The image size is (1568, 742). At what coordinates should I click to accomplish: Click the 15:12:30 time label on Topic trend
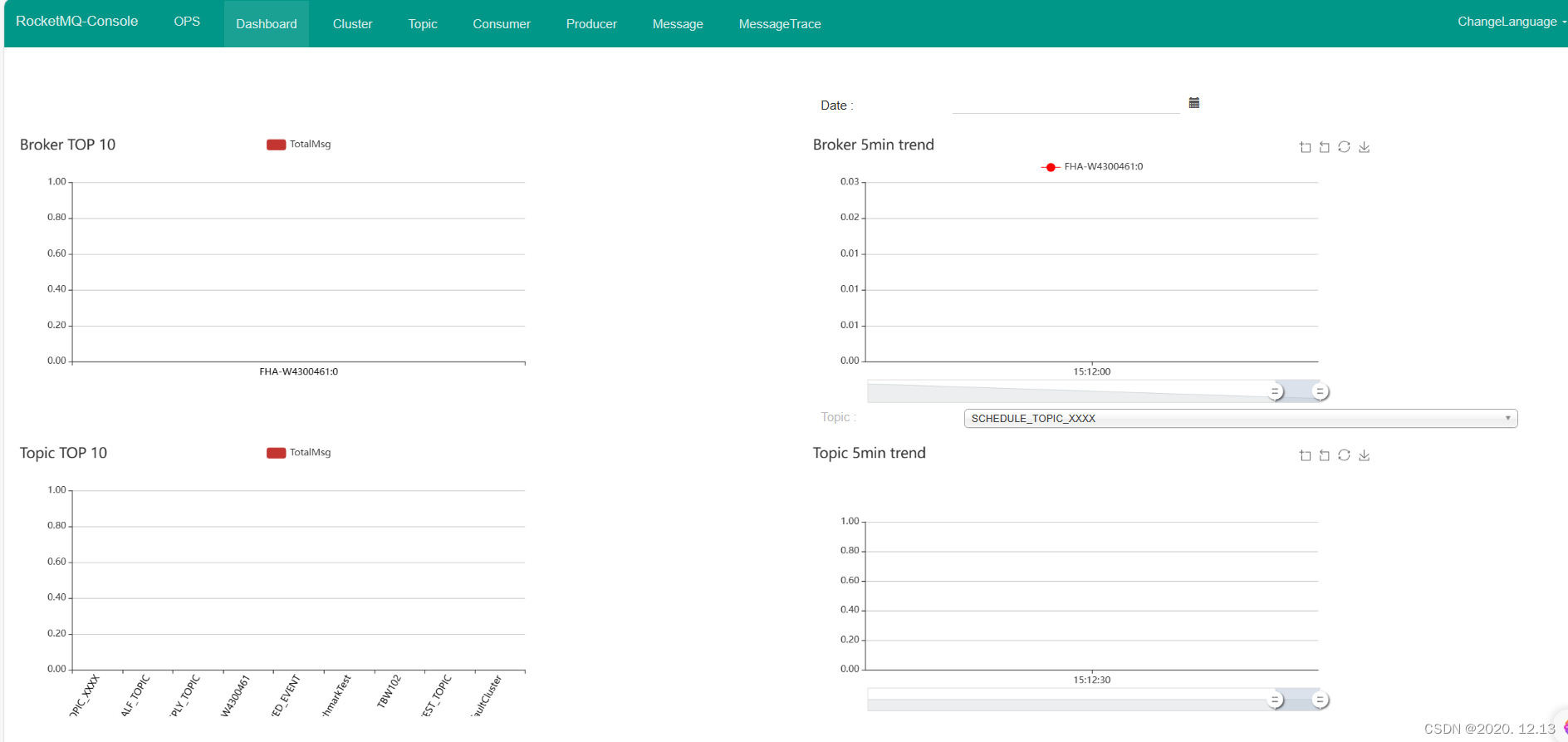point(1091,680)
